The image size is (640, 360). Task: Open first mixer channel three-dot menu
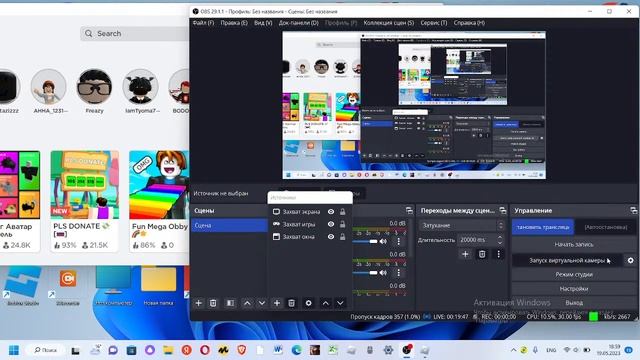tap(398, 241)
